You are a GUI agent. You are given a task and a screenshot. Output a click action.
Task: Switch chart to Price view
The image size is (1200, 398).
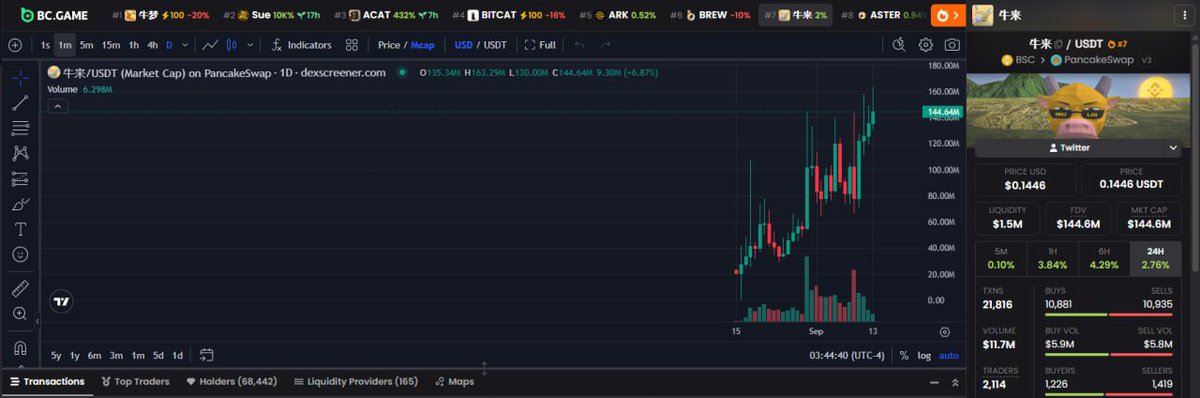tap(389, 45)
